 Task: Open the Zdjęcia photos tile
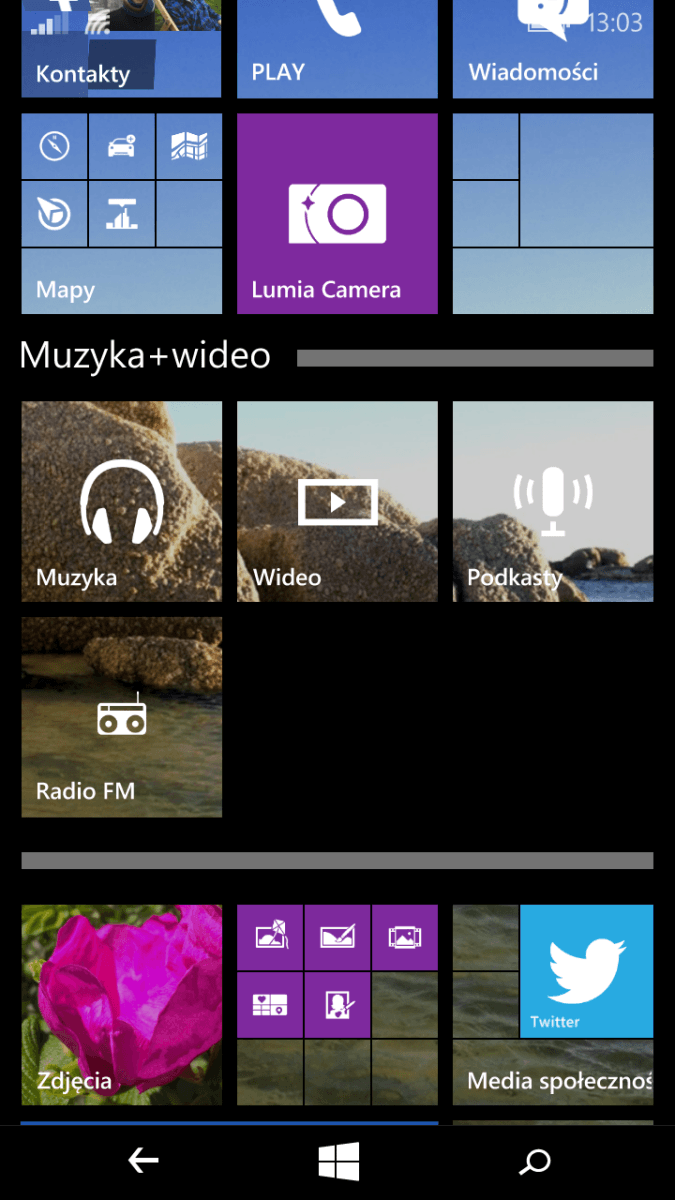121,1005
